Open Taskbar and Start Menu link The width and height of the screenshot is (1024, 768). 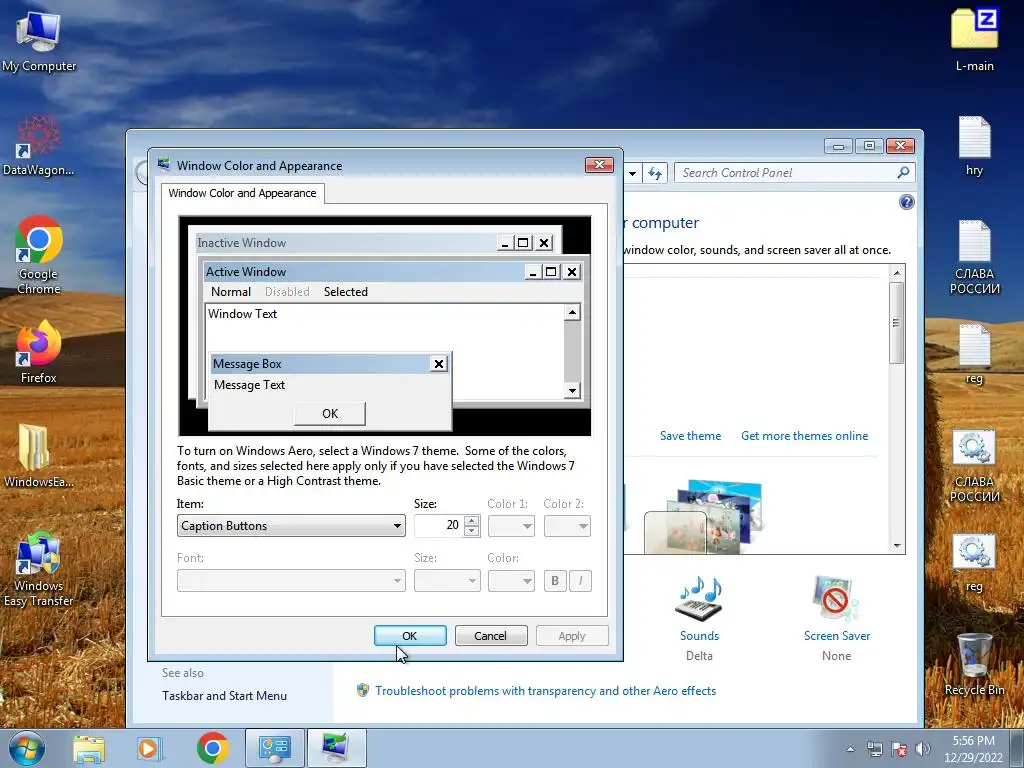pos(225,696)
